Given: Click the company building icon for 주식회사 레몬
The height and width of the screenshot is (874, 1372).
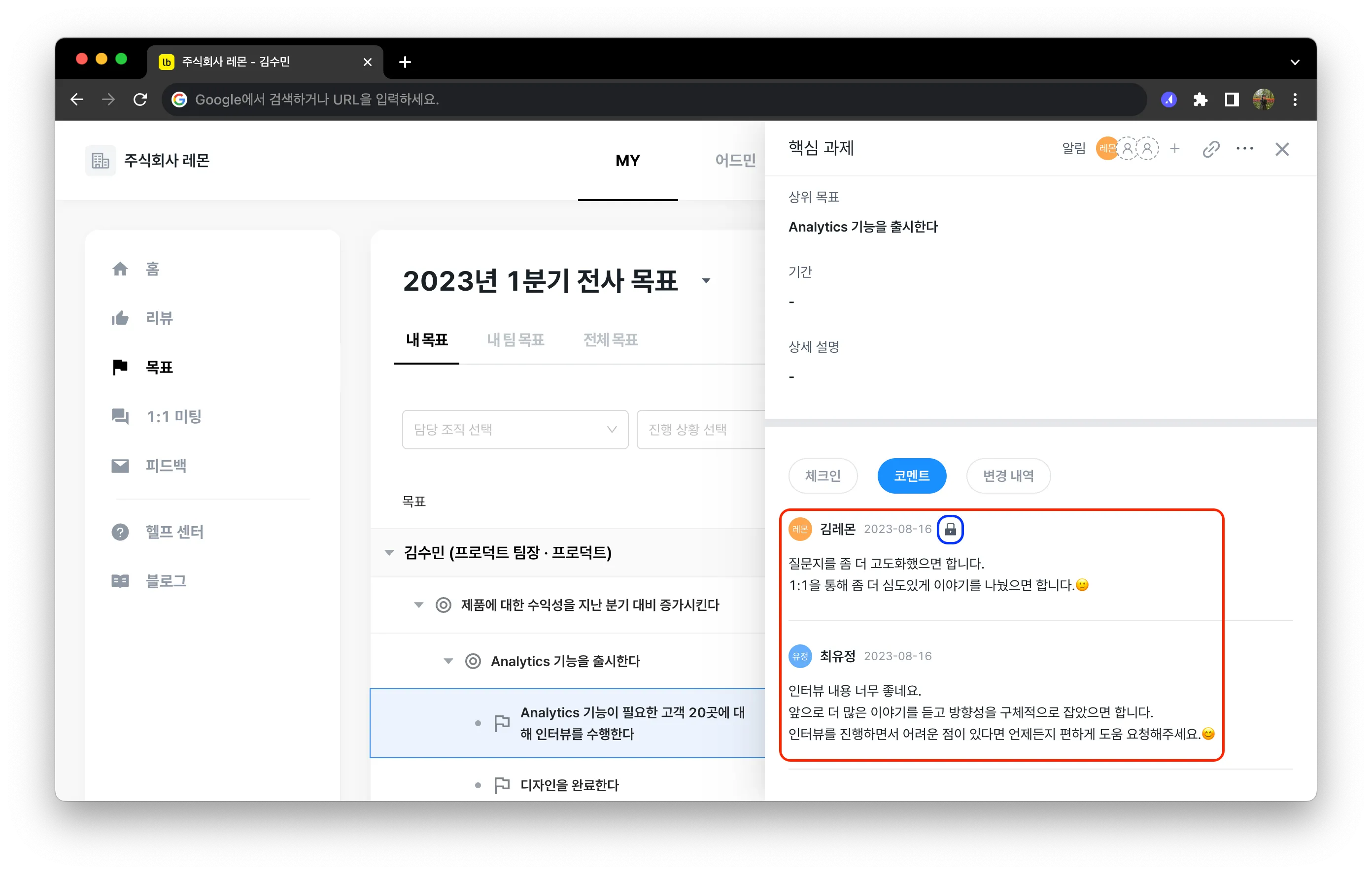Looking at the screenshot, I should tap(100, 161).
